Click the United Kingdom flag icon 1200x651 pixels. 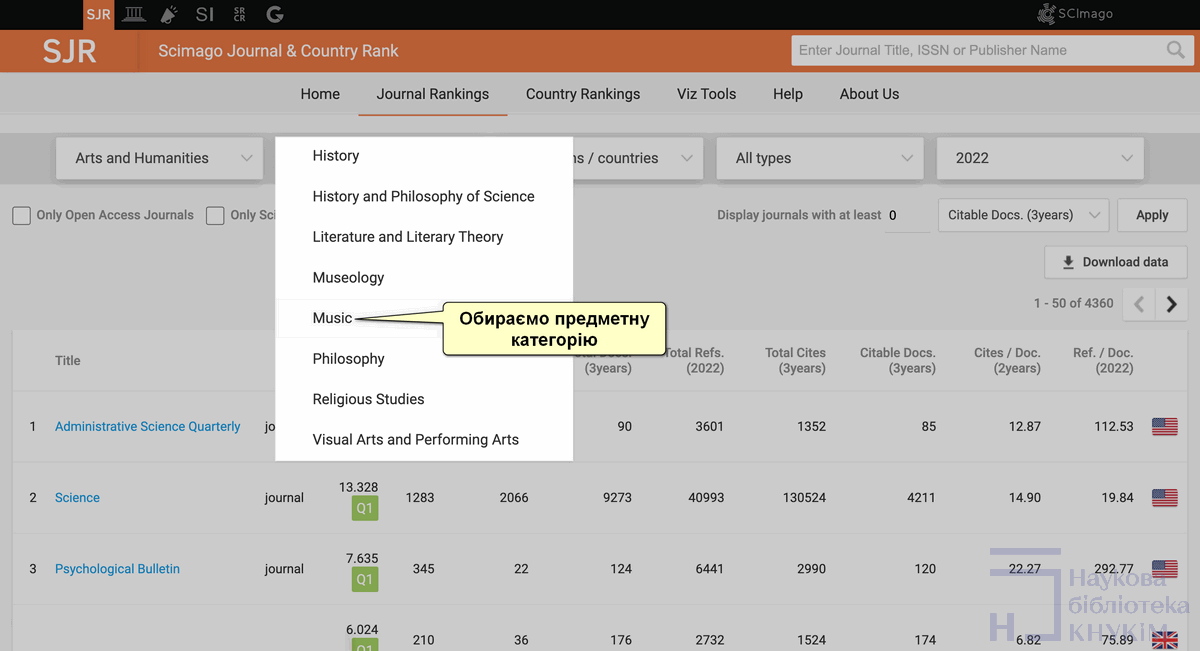point(1164,640)
